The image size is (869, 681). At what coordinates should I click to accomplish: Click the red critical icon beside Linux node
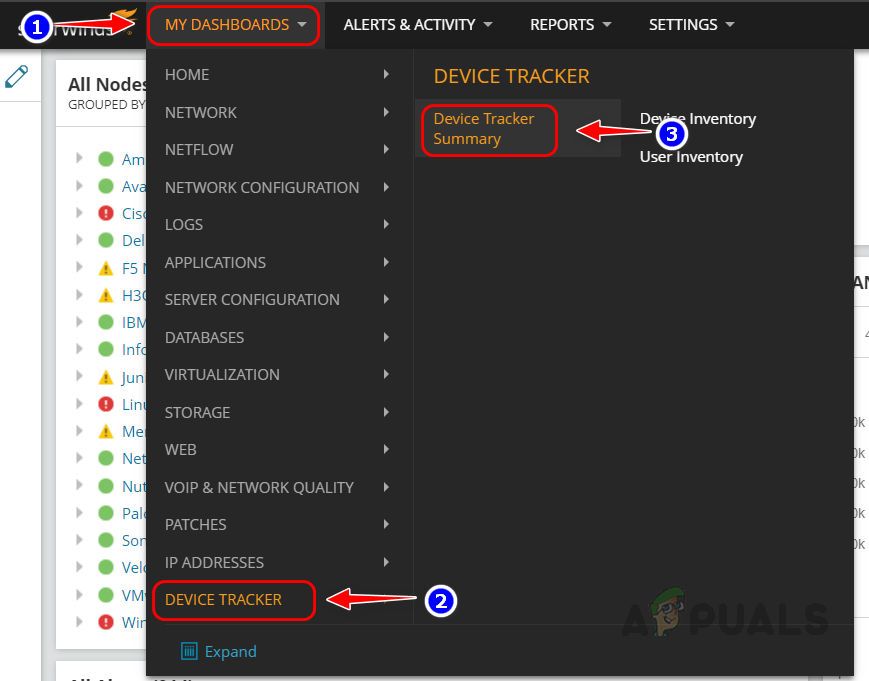pyautogui.click(x=106, y=404)
